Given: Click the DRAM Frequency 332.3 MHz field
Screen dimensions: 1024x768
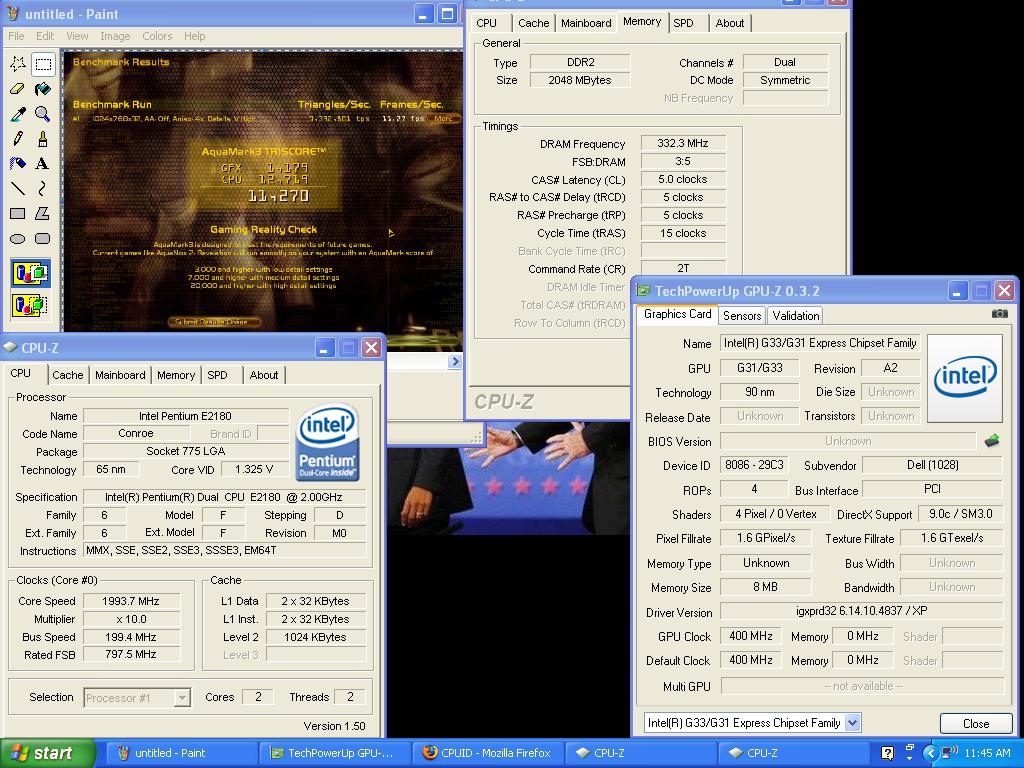Looking at the screenshot, I should pos(683,143).
